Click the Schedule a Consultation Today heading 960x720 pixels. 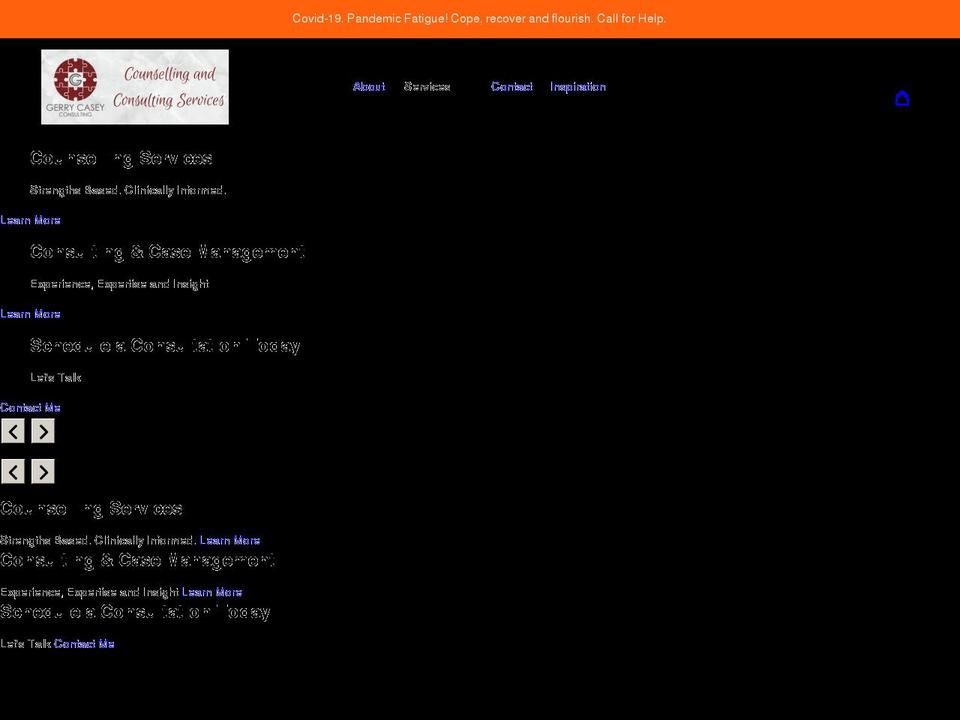tap(166, 345)
